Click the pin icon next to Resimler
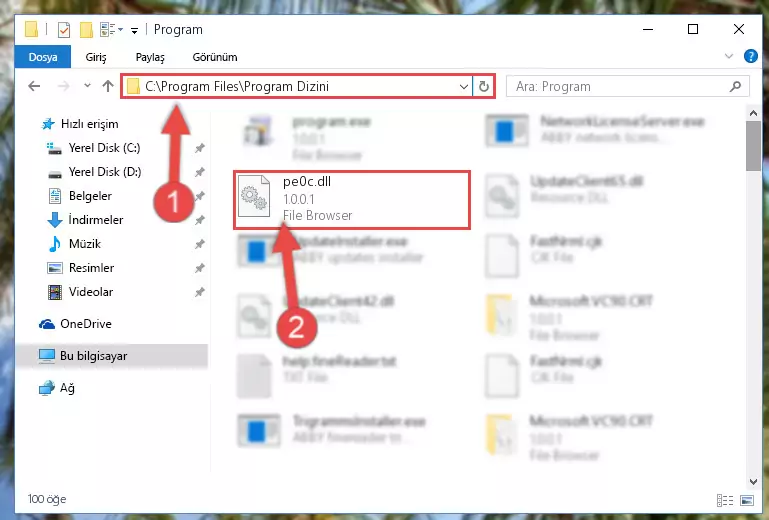The image size is (769, 520). click(200, 268)
